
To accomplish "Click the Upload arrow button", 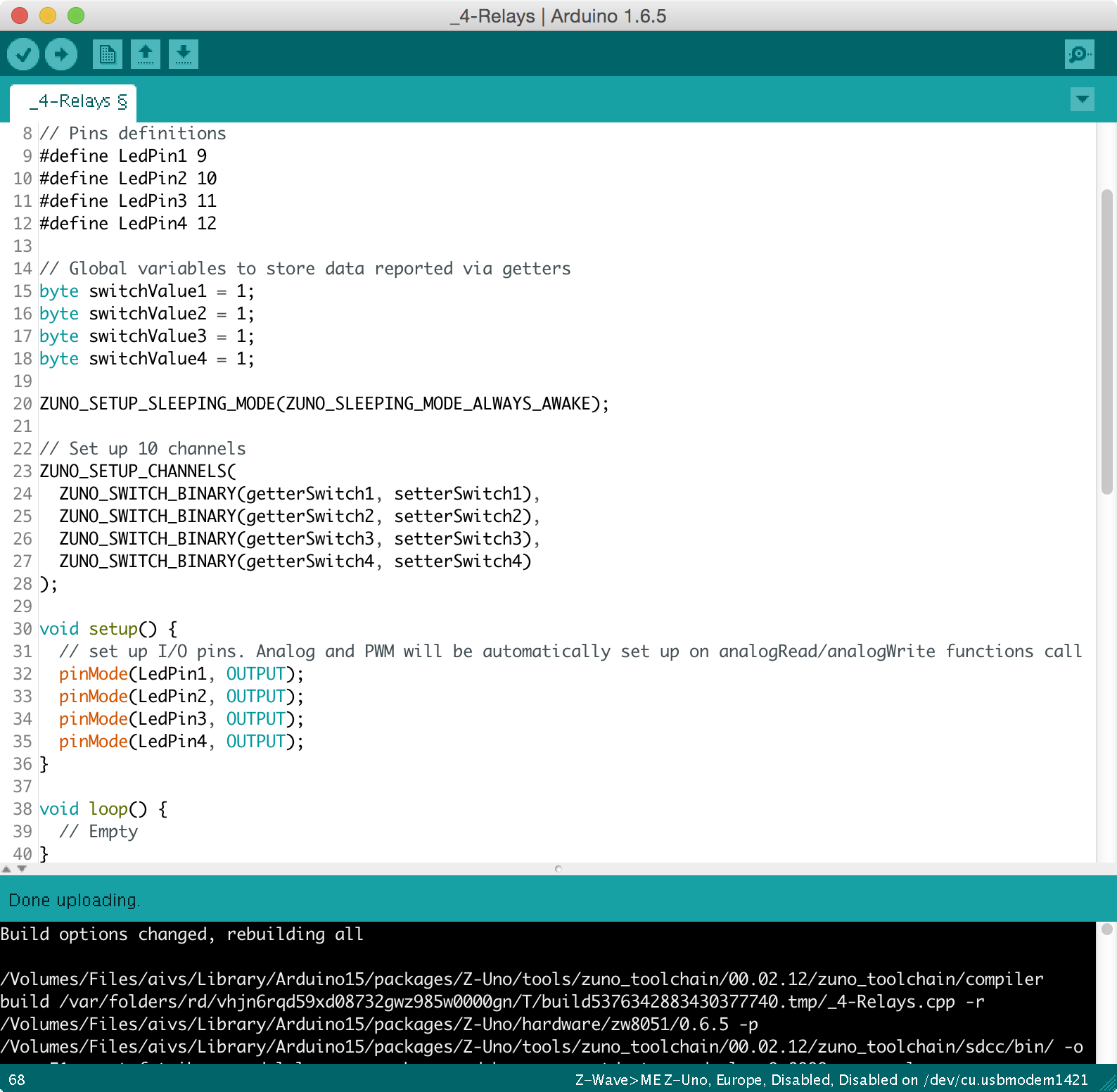I will 61,54.
